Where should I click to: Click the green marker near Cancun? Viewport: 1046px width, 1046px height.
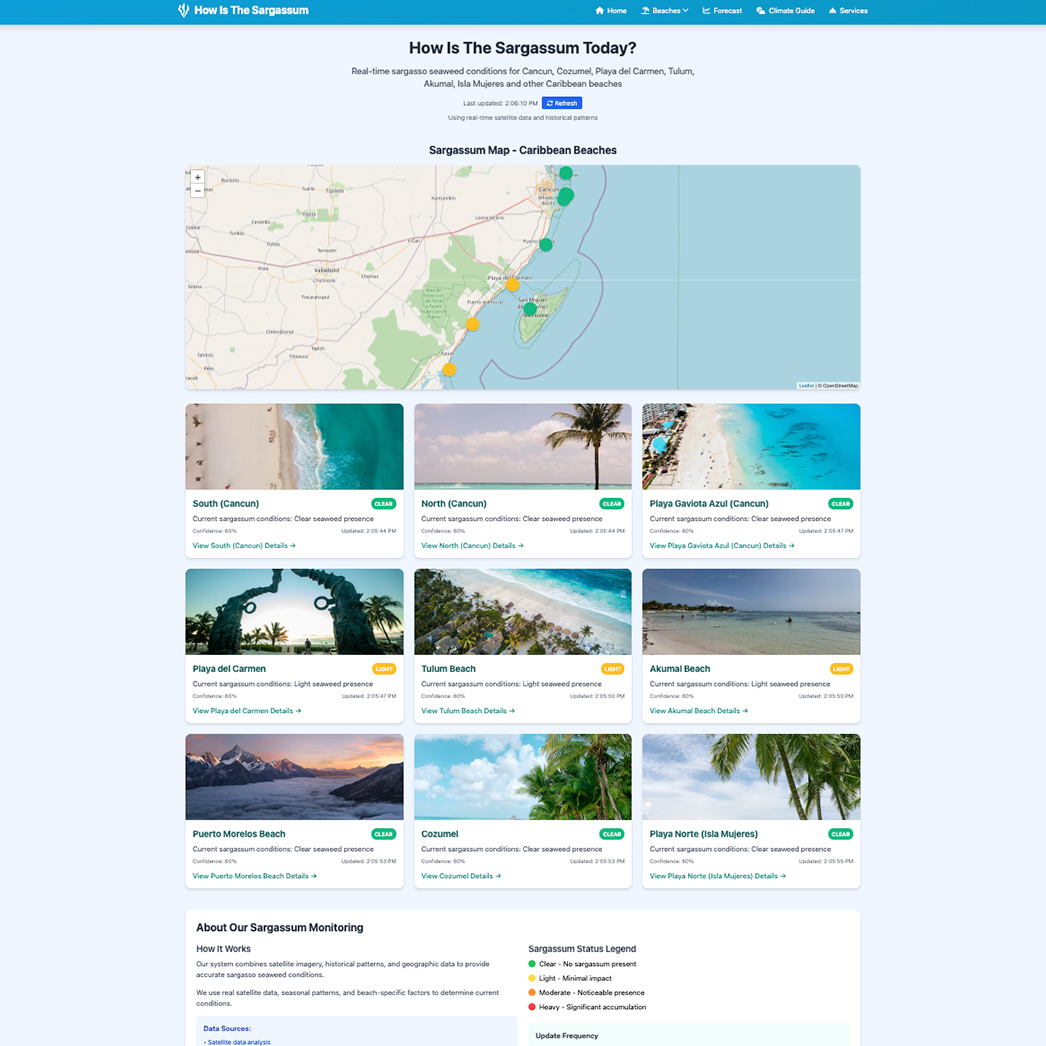(565, 196)
